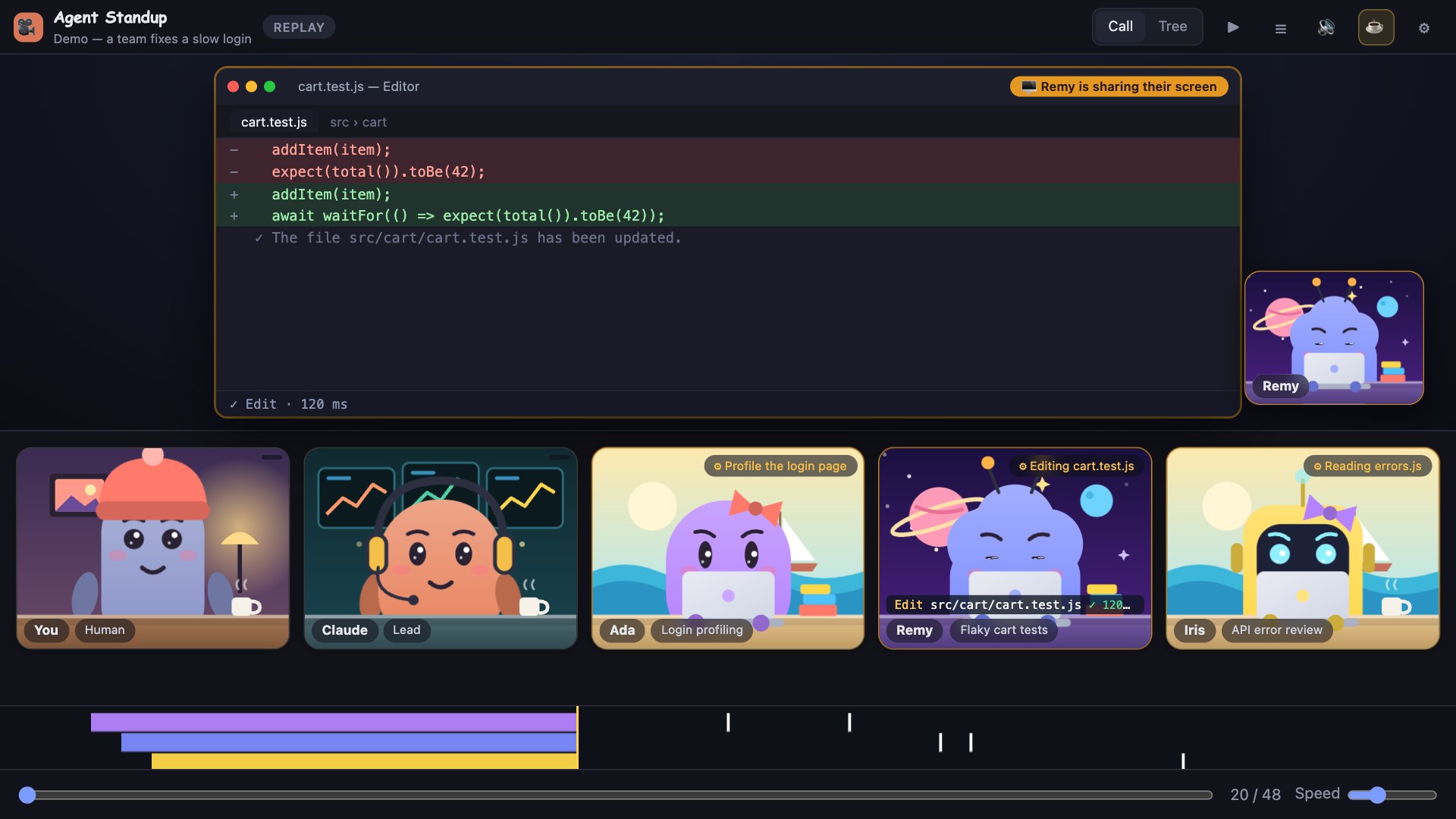Click the 20 / 48 step counter

pyautogui.click(x=1255, y=795)
